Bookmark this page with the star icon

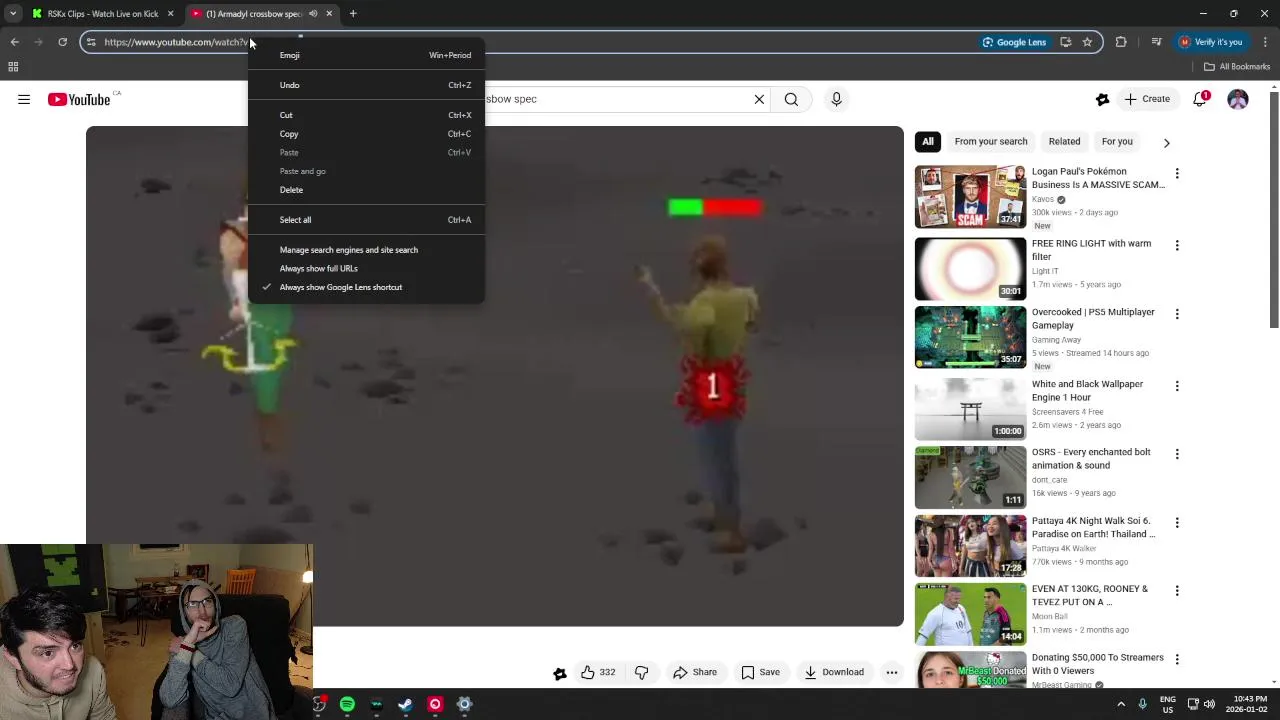tap(1087, 42)
